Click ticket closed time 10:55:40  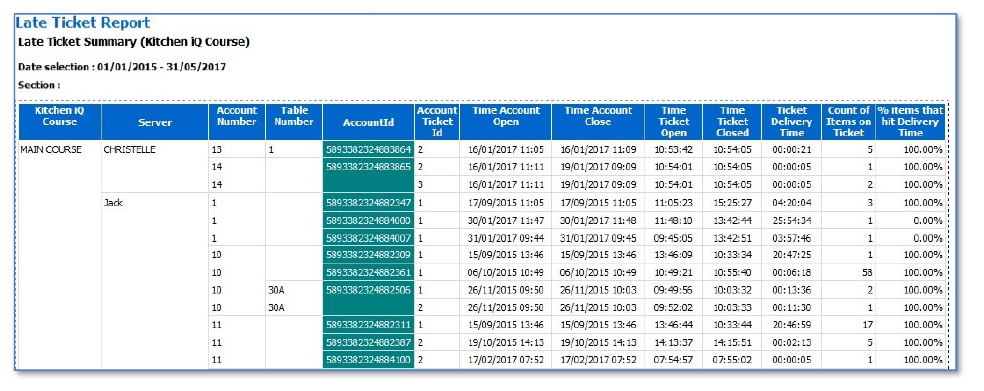click(732, 273)
